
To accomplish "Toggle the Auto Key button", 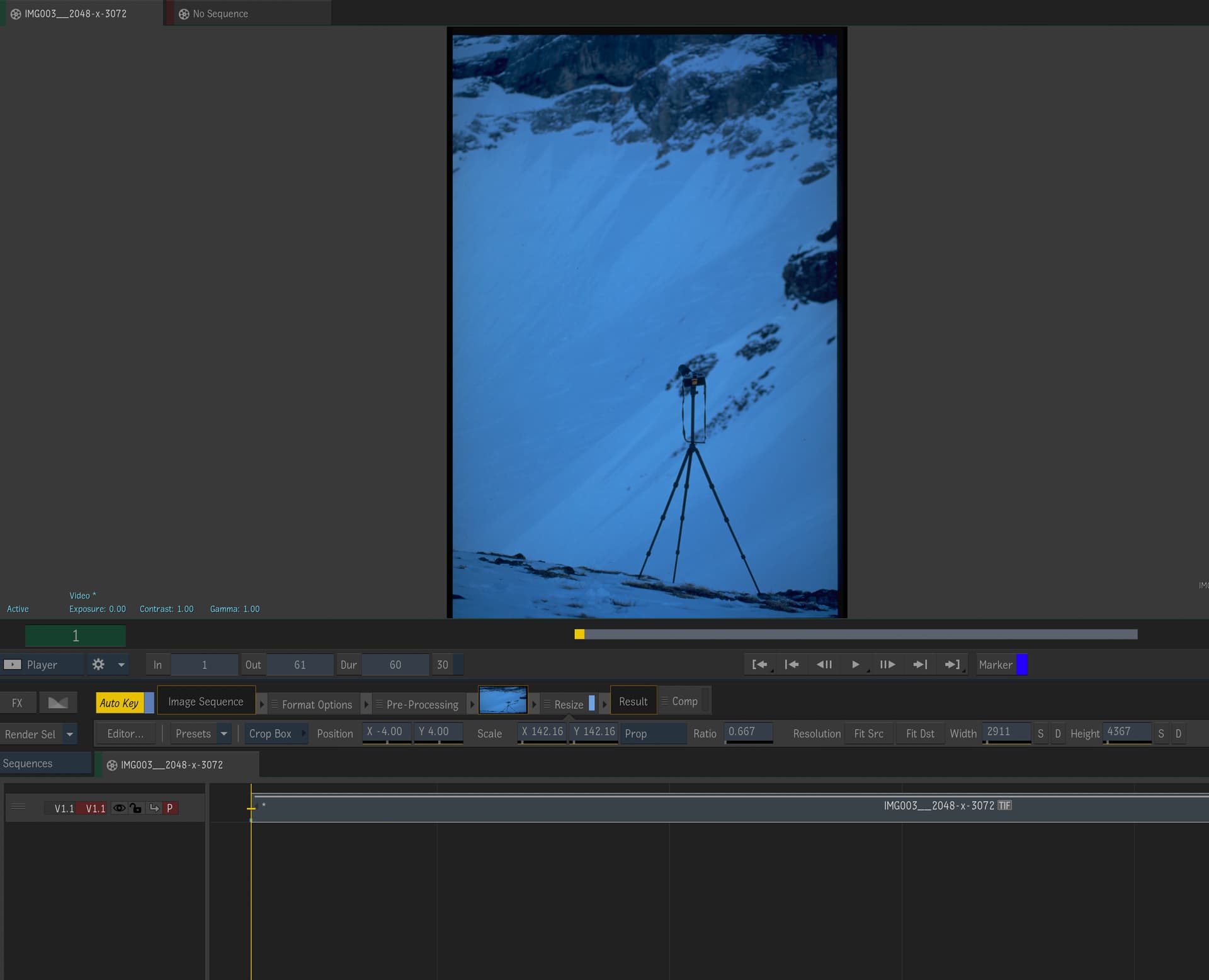I will pos(119,703).
